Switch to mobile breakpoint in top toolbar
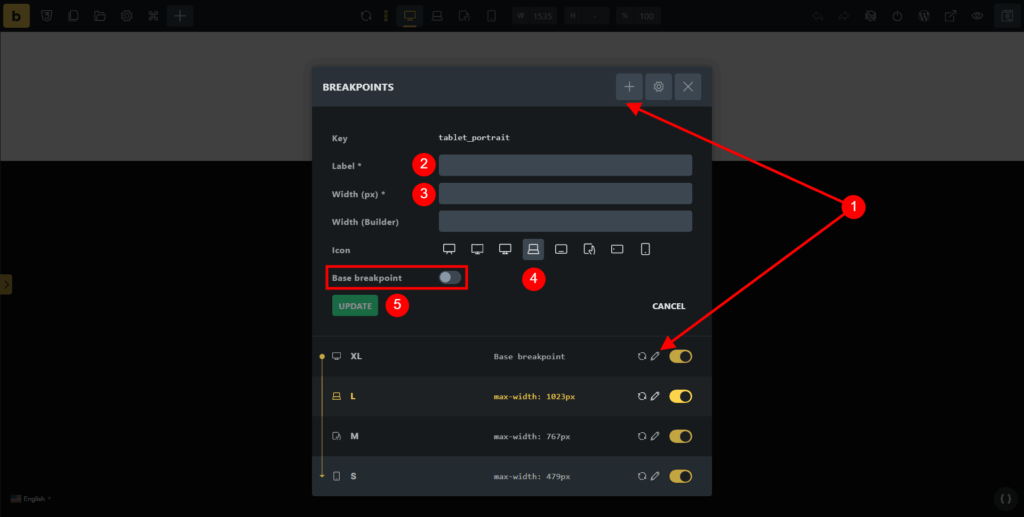This screenshot has width=1024, height=517. tap(491, 16)
